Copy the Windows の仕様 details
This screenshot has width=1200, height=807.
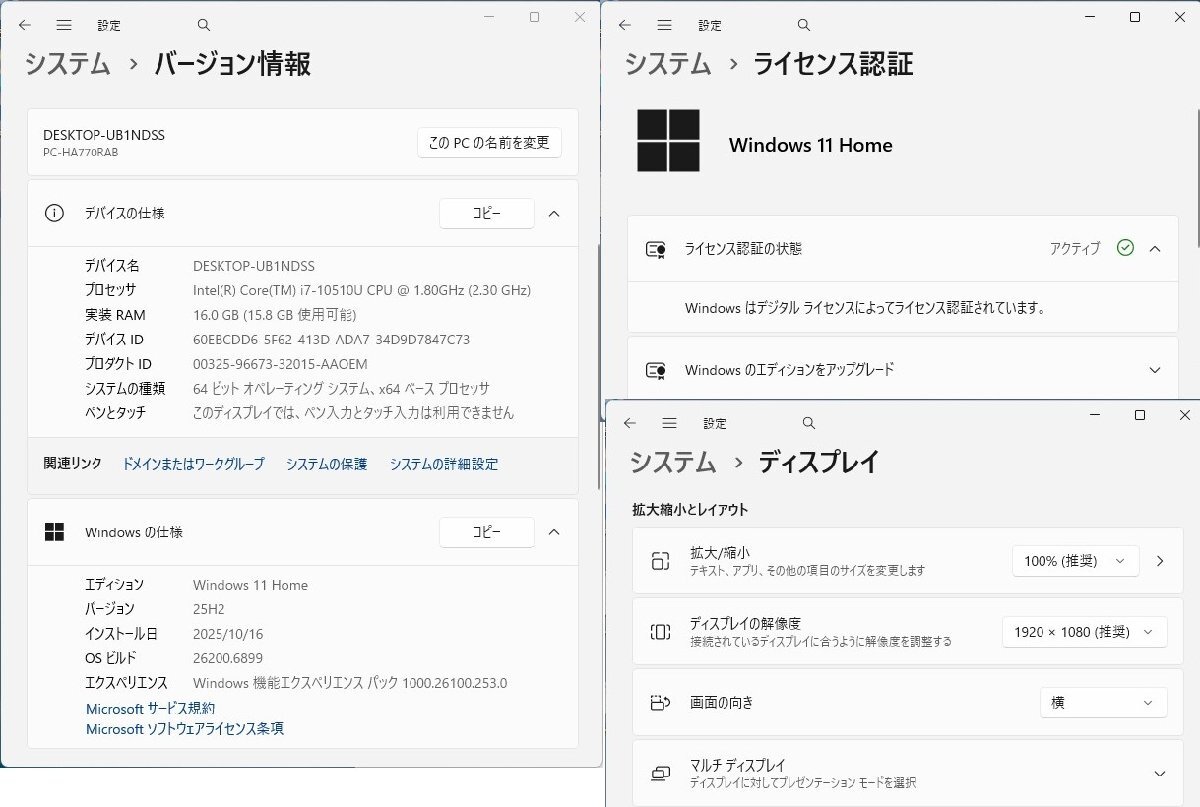(487, 532)
